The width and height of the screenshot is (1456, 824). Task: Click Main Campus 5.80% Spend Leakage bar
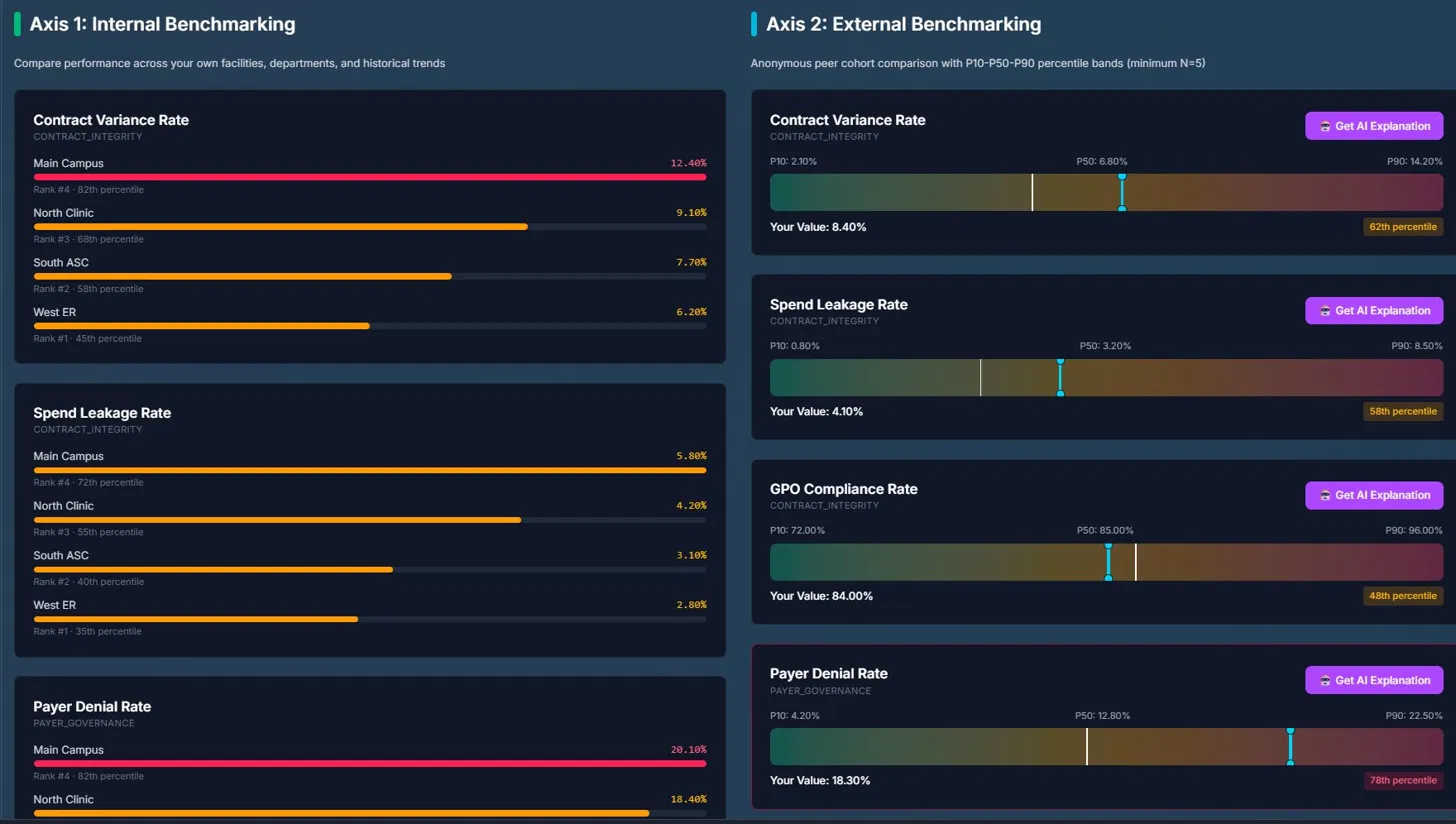click(370, 470)
